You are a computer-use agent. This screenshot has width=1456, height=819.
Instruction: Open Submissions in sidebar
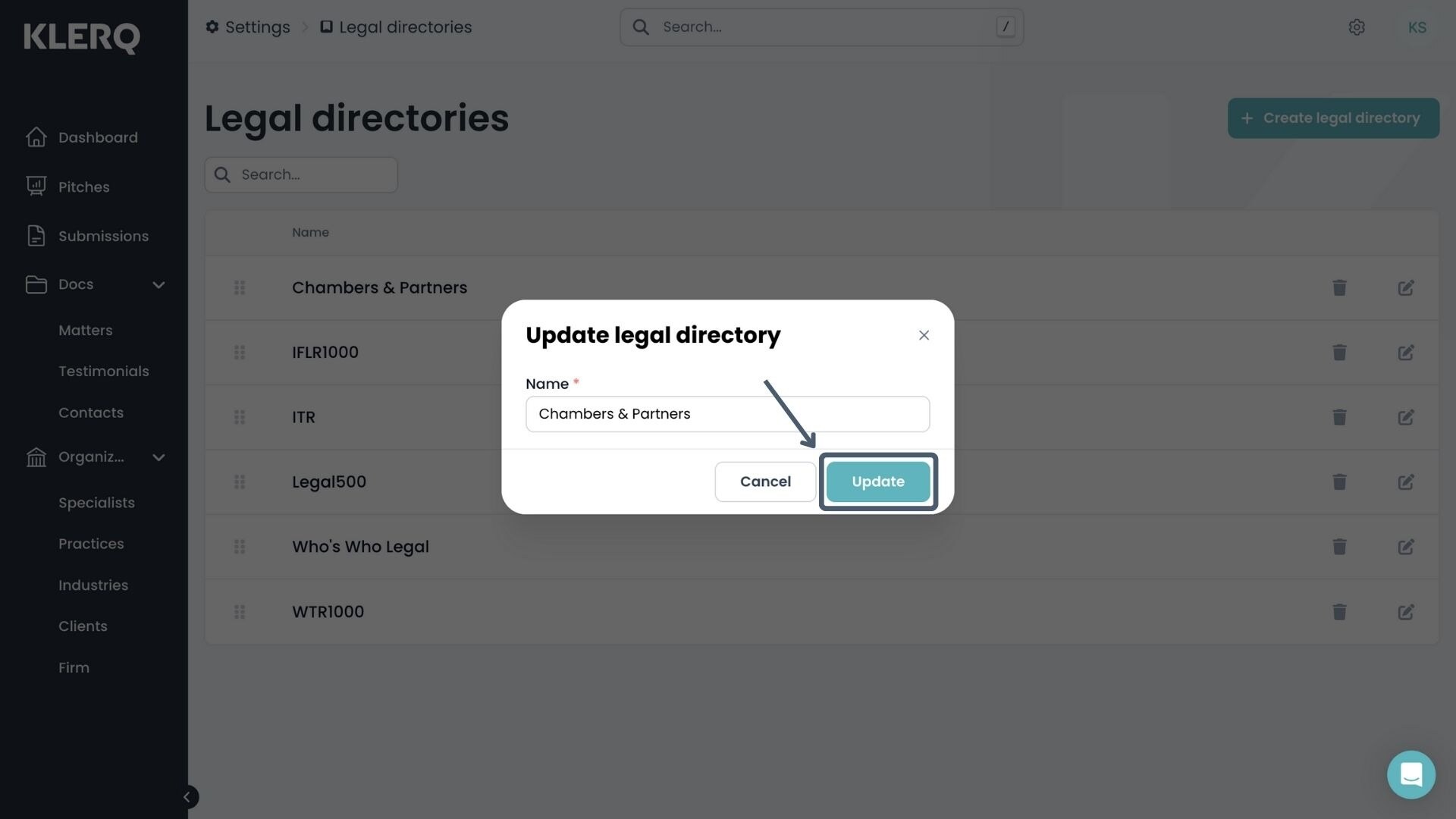(103, 236)
